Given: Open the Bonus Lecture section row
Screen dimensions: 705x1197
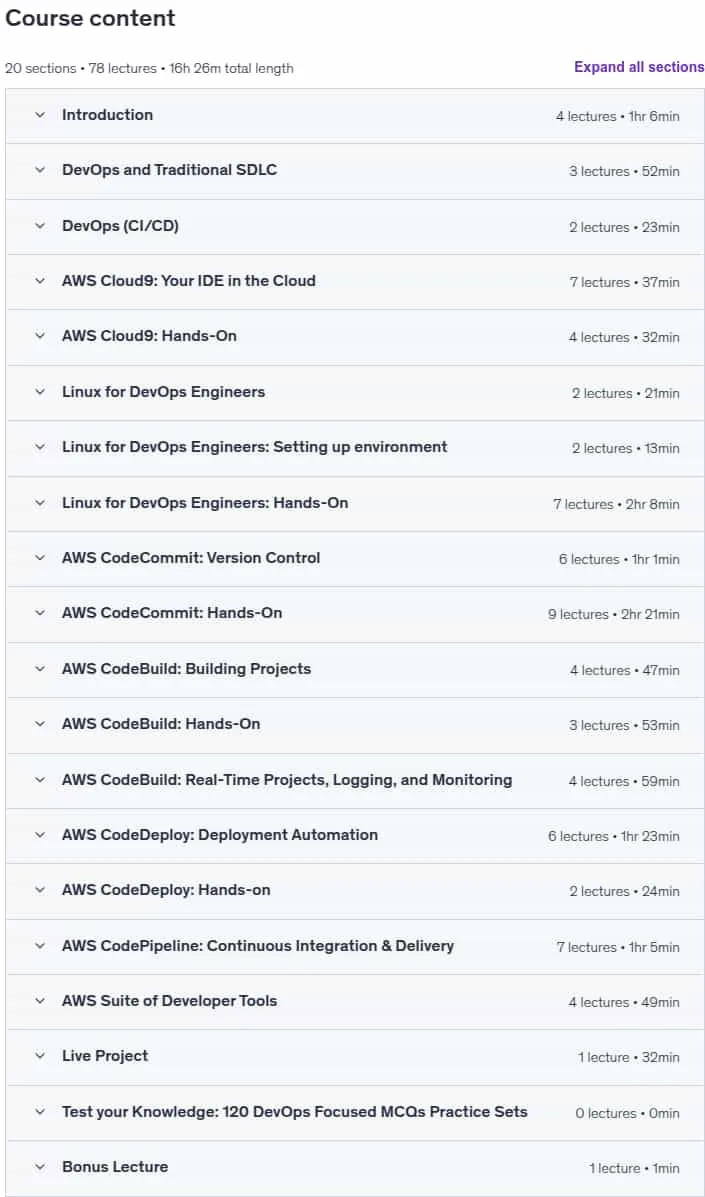Looking at the screenshot, I should pyautogui.click(x=355, y=1167).
